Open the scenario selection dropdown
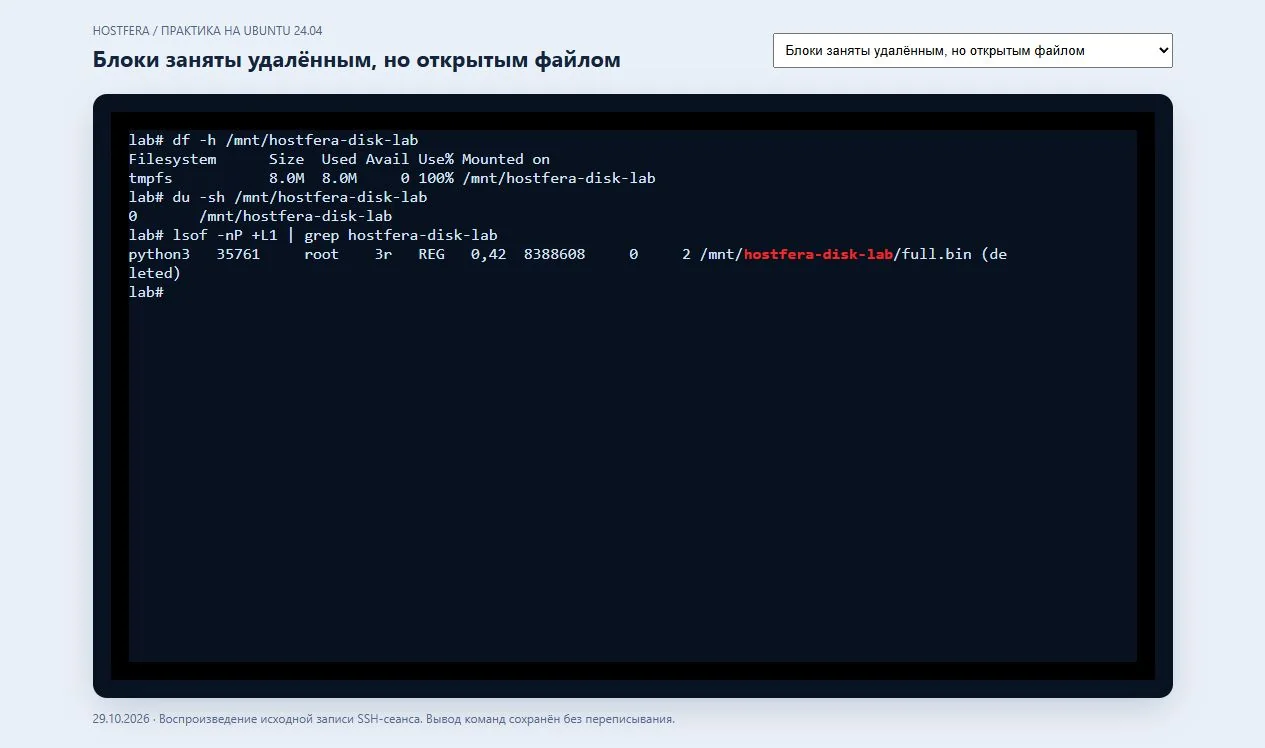This screenshot has height=748, width=1265. point(972,50)
